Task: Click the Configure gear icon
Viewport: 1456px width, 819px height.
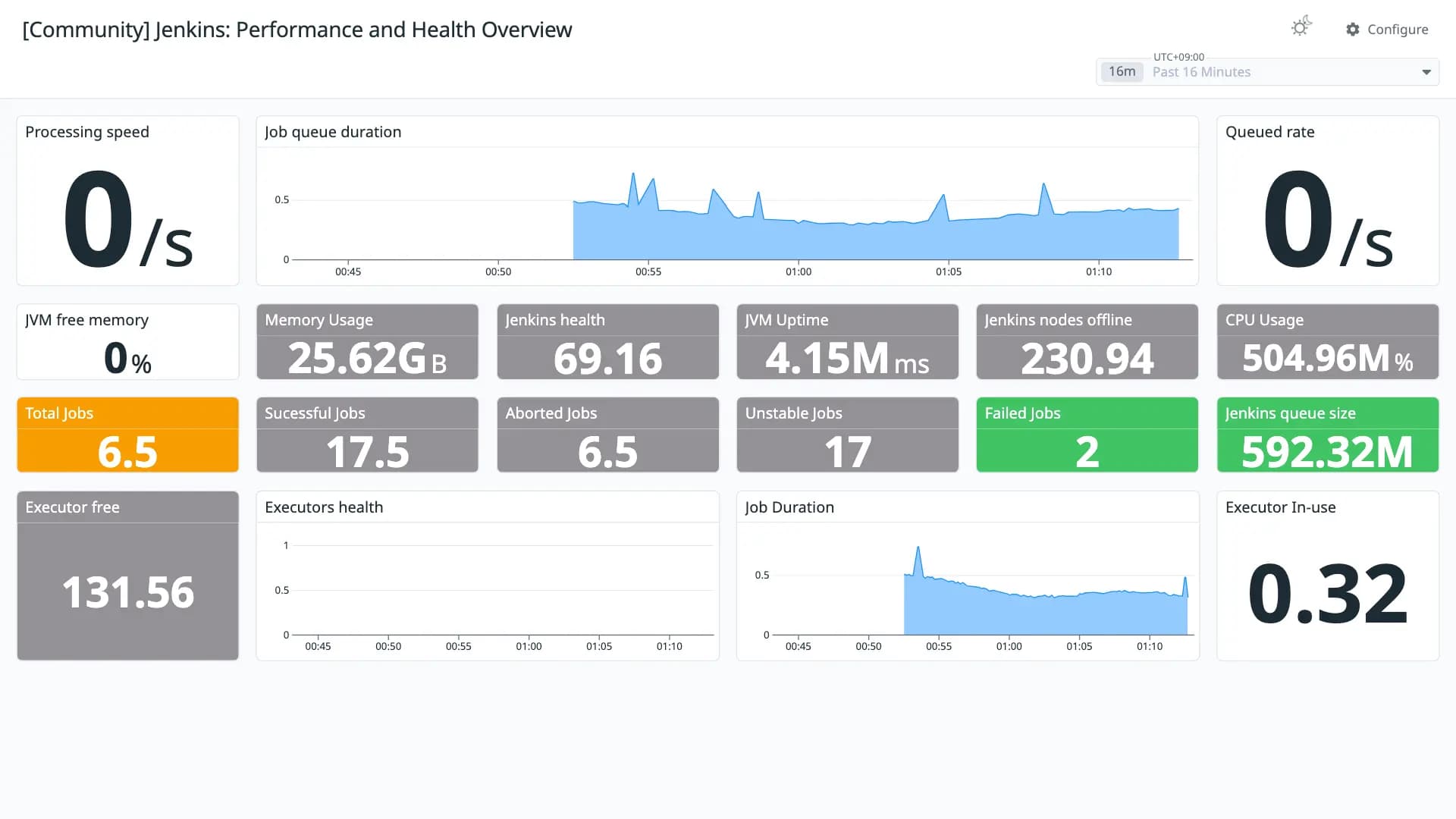Action: 1353,29
